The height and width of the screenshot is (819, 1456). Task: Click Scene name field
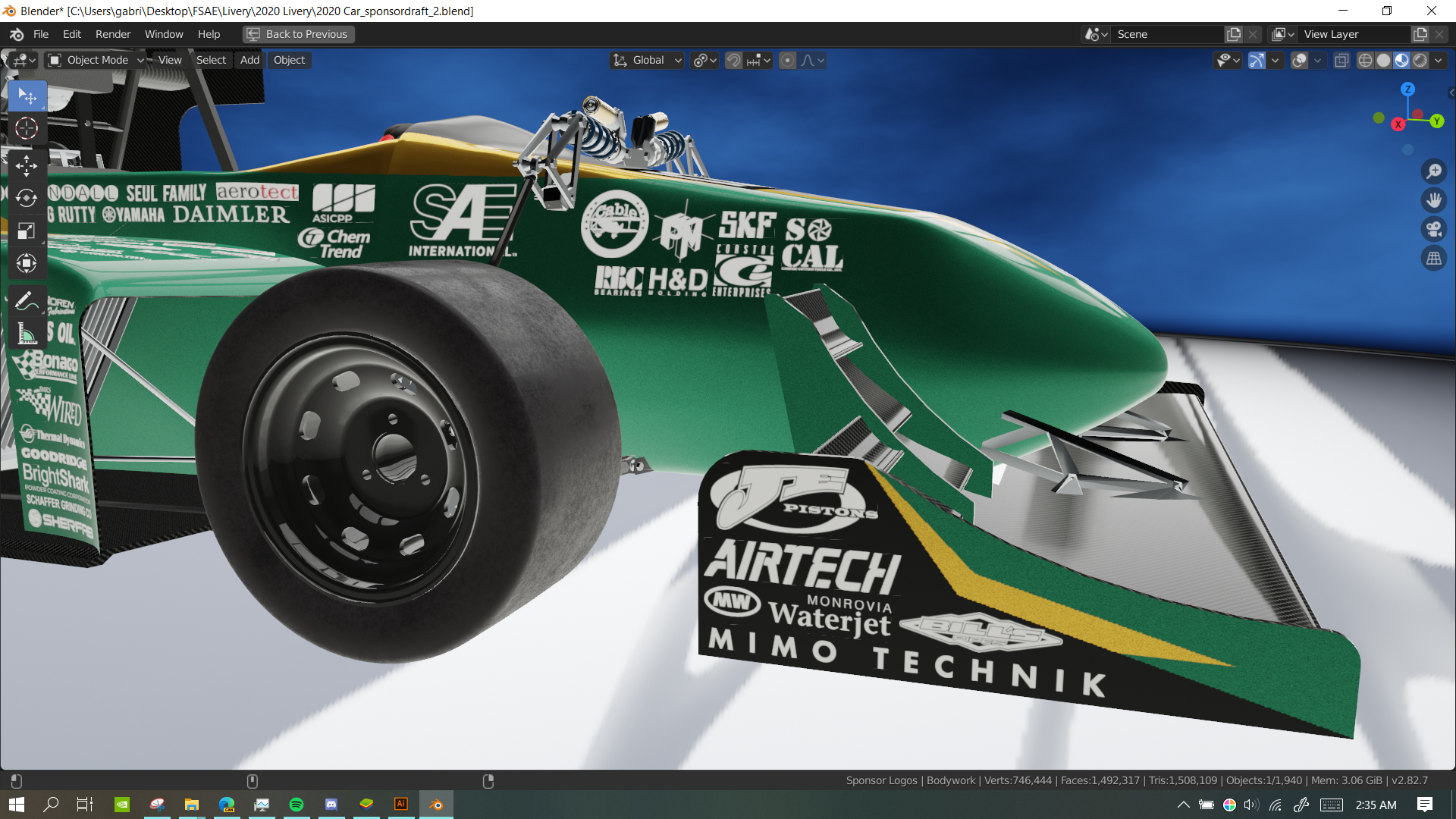[x=1169, y=34]
